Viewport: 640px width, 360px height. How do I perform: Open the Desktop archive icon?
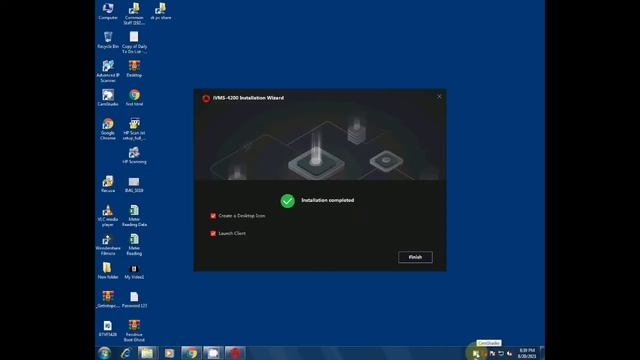[x=134, y=69]
